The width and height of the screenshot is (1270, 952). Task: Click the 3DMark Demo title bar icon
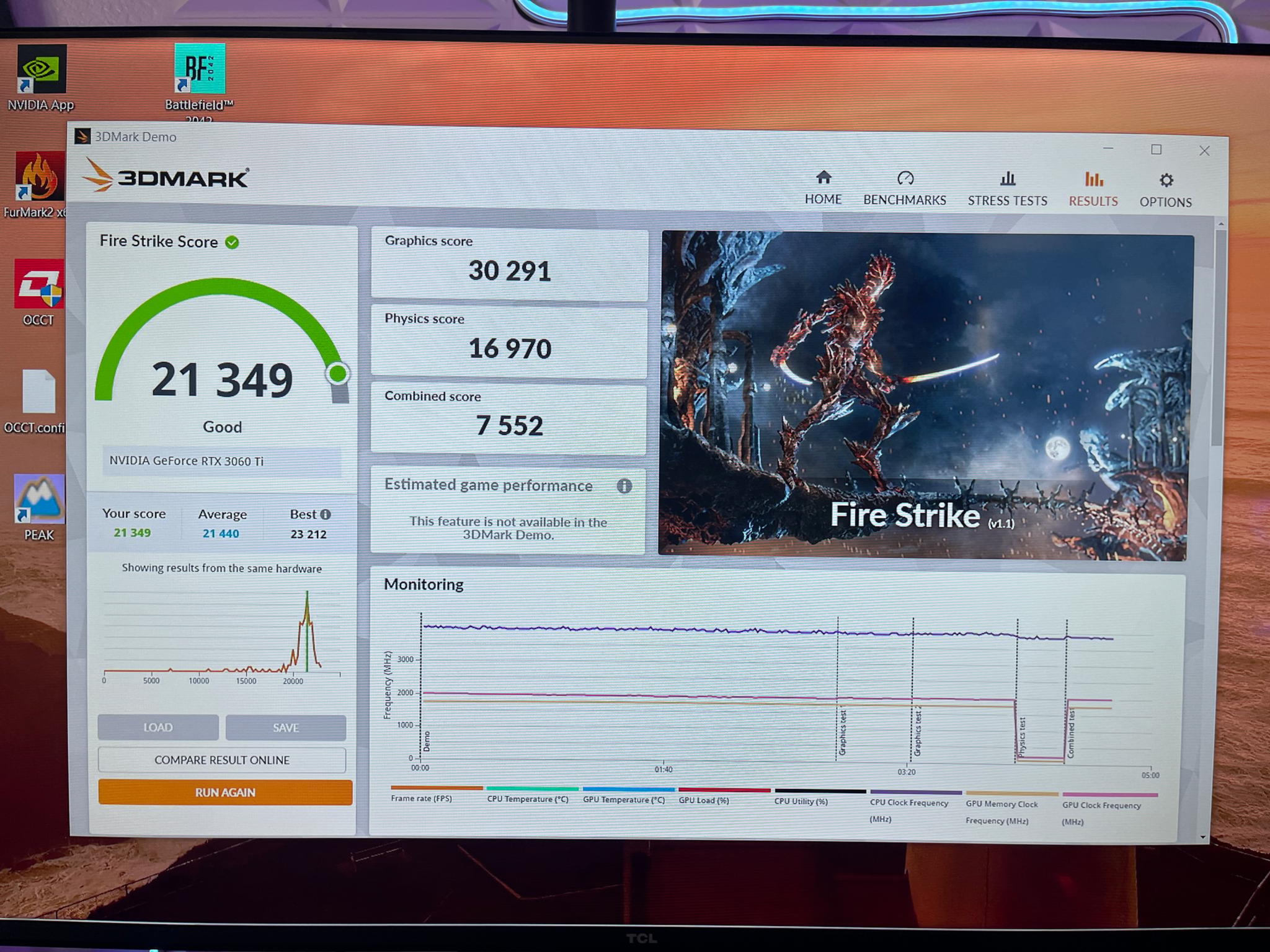point(82,136)
